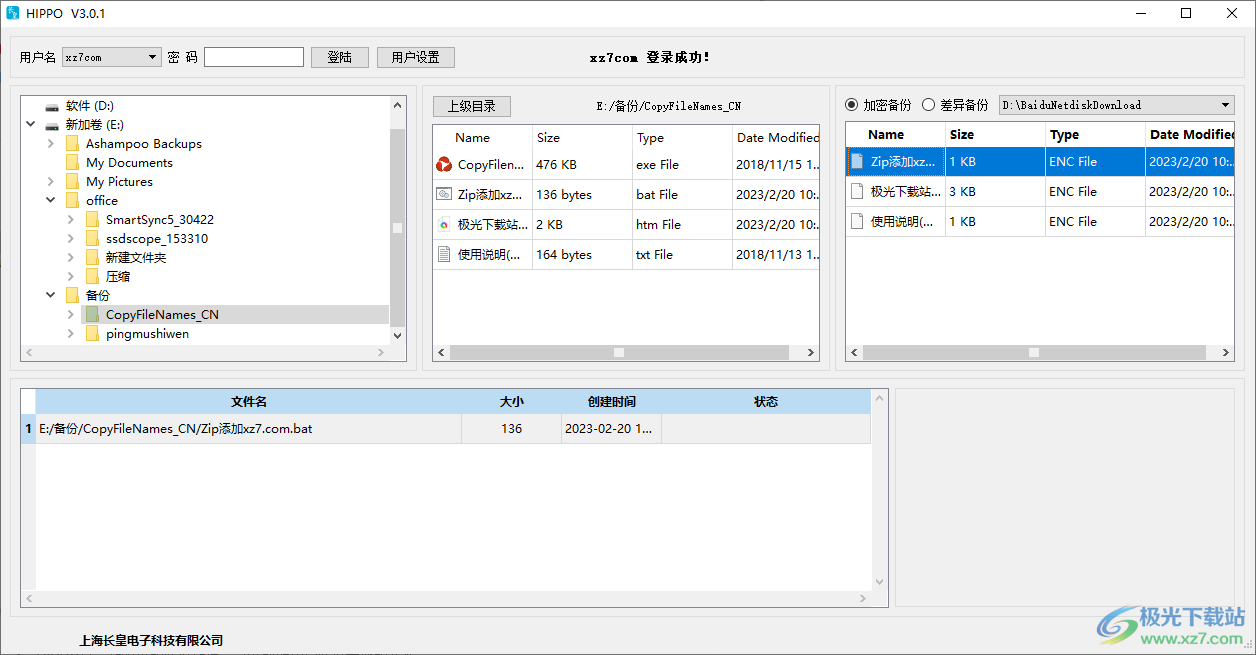This screenshot has width=1256, height=655.
Task: Click the Ashampoo Backups folder icon
Action: coord(72,144)
